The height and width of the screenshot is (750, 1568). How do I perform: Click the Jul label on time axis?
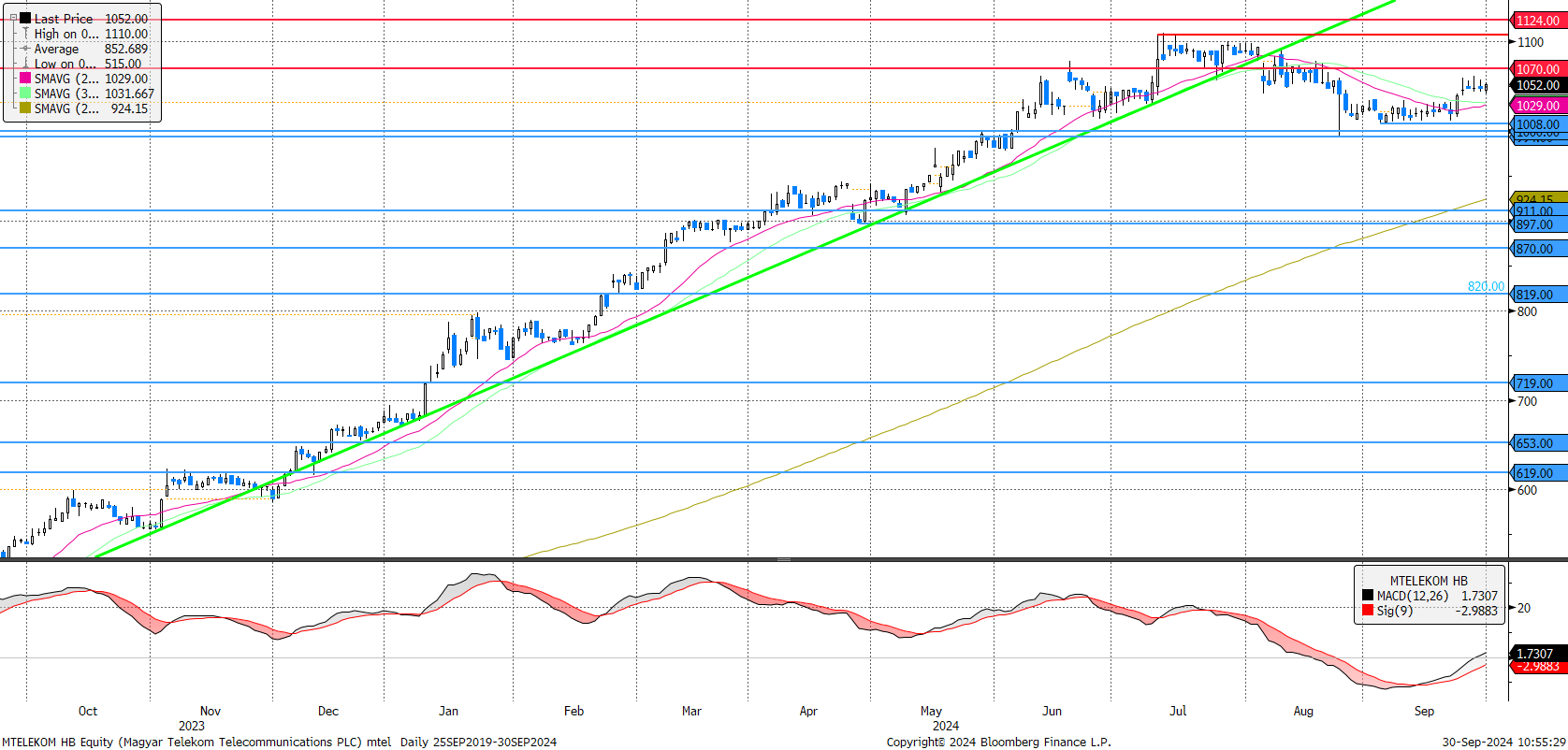1178,711
